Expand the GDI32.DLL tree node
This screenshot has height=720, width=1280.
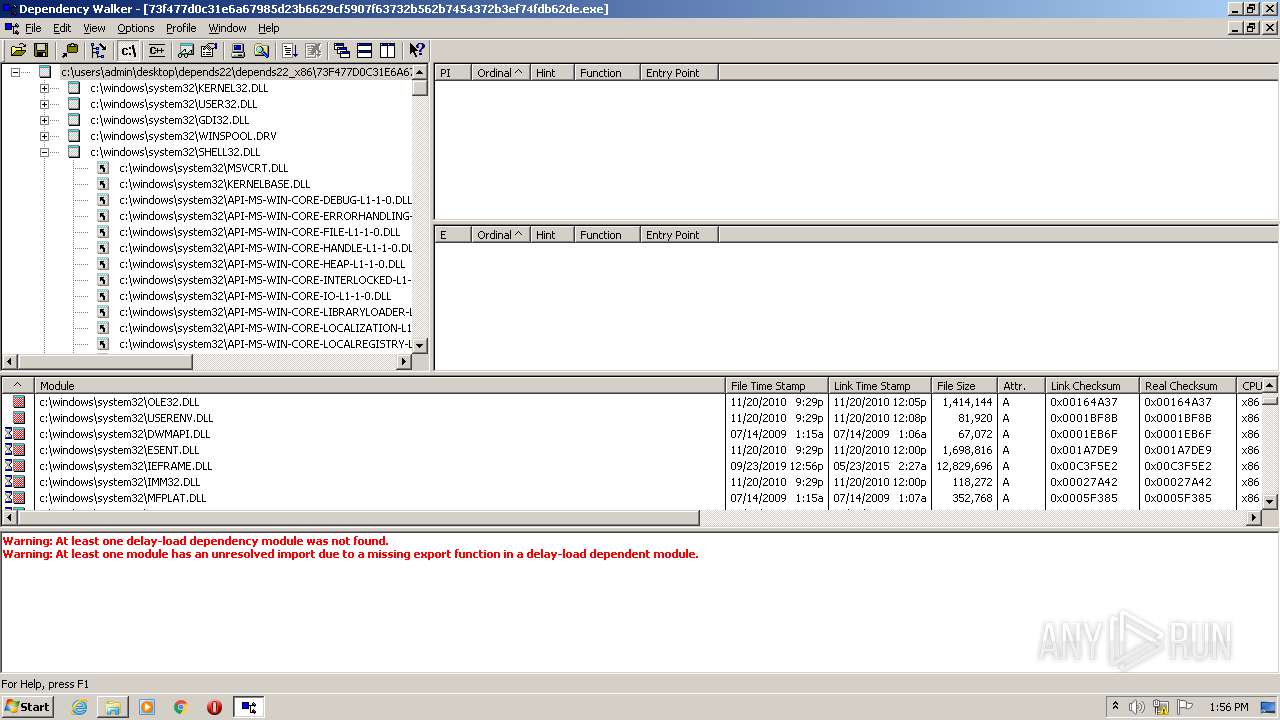click(x=44, y=120)
